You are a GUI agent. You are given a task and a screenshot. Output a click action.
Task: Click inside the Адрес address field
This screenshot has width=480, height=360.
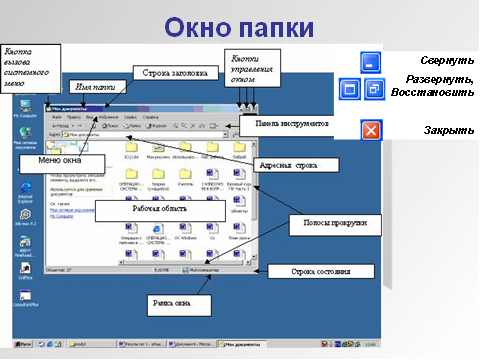click(142, 135)
